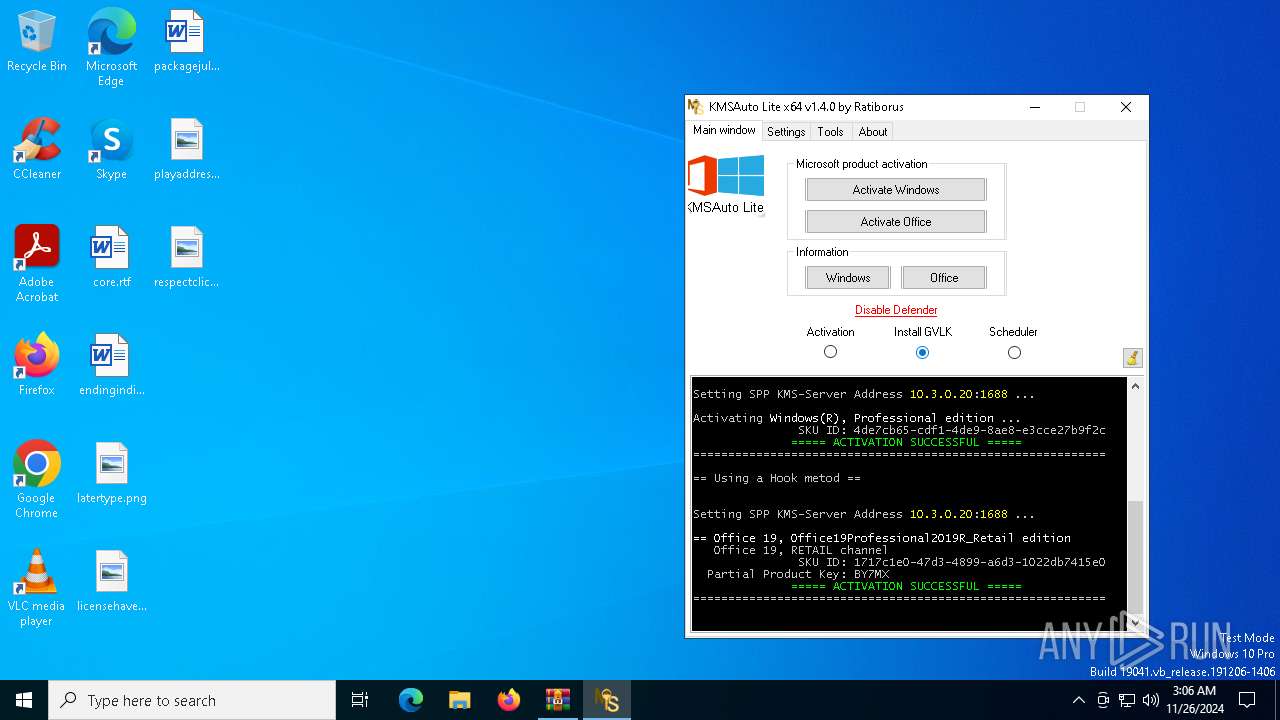Screen dimensions: 1280x720
Task: Show Windows information button
Action: [x=848, y=278]
